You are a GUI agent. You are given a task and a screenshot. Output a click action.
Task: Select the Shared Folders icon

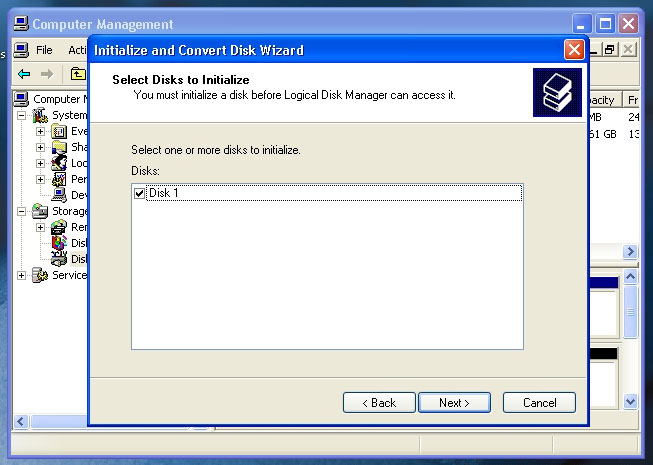pyautogui.click(x=59, y=147)
